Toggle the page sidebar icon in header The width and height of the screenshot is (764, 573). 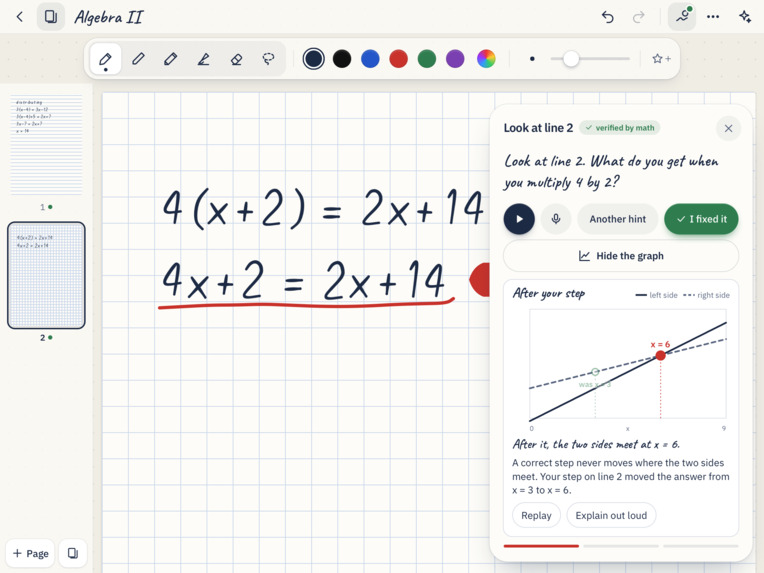[51, 17]
